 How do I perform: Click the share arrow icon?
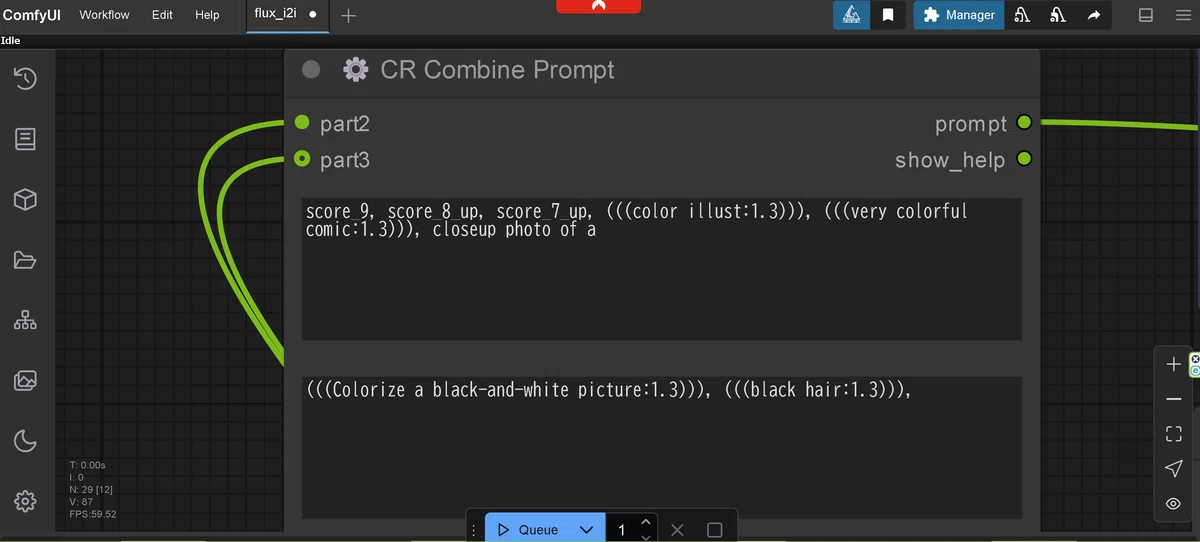[1093, 15]
